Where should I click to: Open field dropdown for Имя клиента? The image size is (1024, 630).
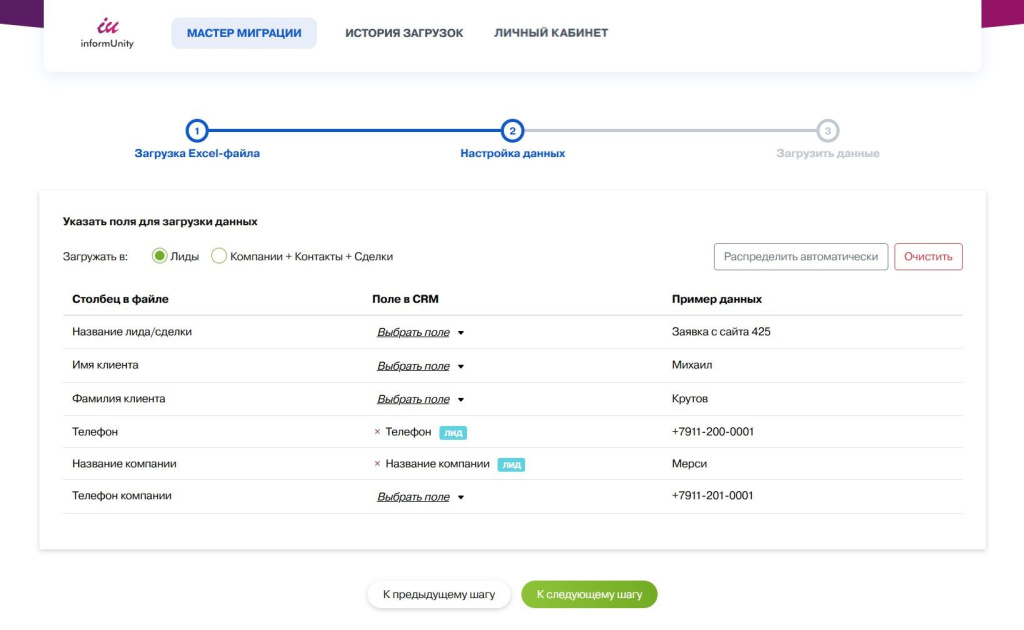coord(420,366)
